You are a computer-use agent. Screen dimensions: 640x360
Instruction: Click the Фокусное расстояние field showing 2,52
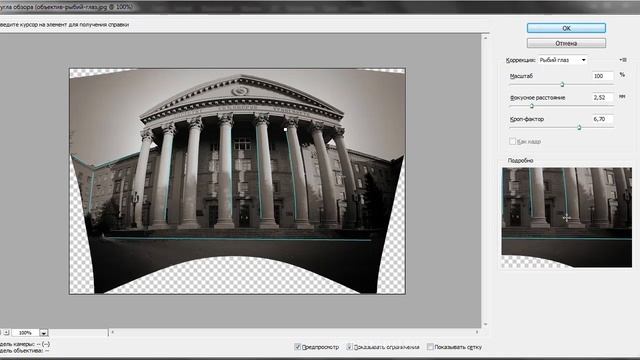click(602, 98)
